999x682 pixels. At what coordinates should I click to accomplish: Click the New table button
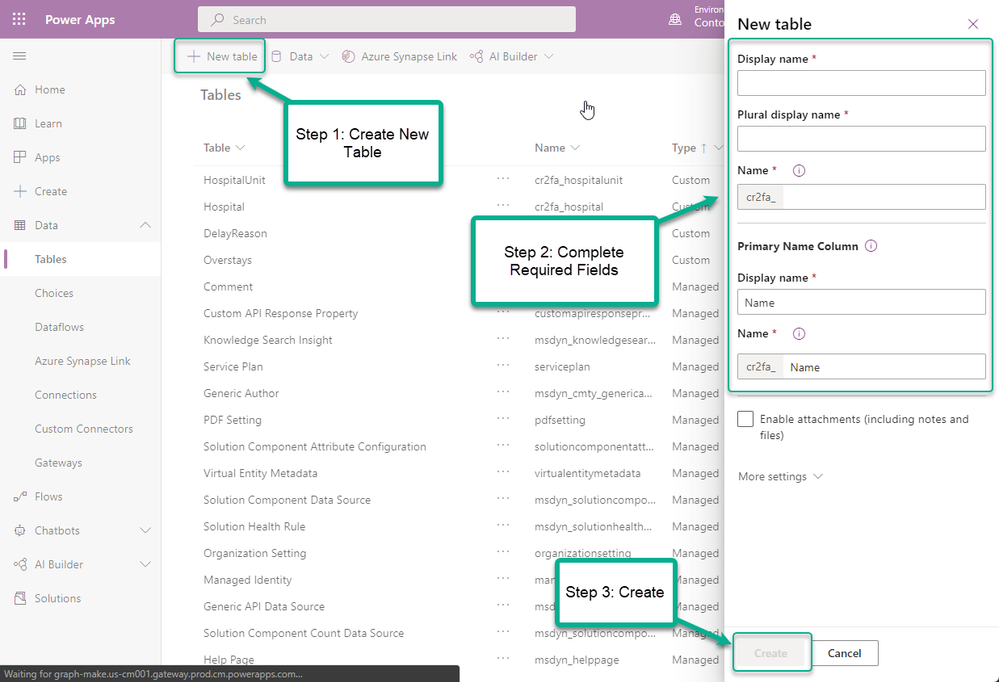point(222,56)
